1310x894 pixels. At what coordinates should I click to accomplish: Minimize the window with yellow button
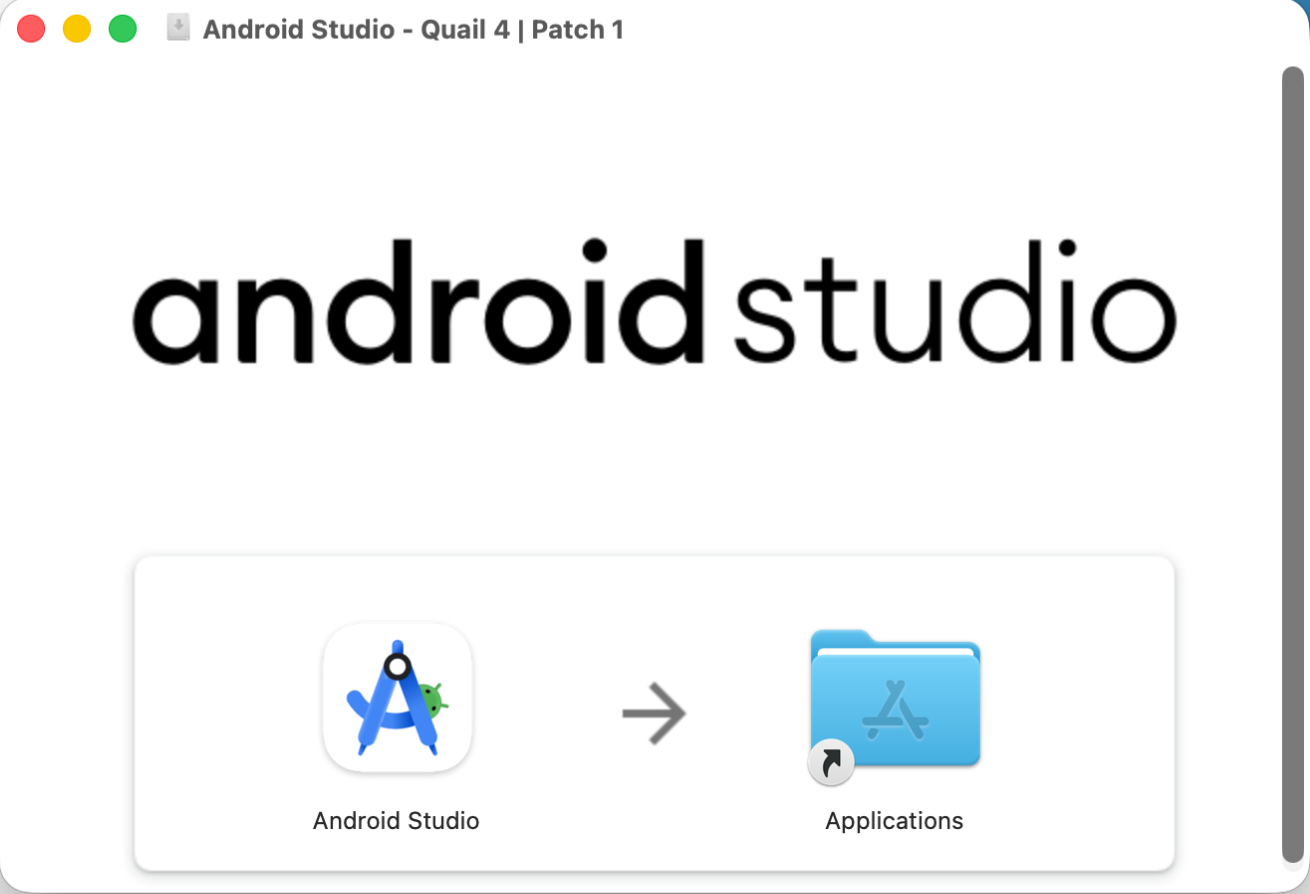pyautogui.click(x=77, y=29)
